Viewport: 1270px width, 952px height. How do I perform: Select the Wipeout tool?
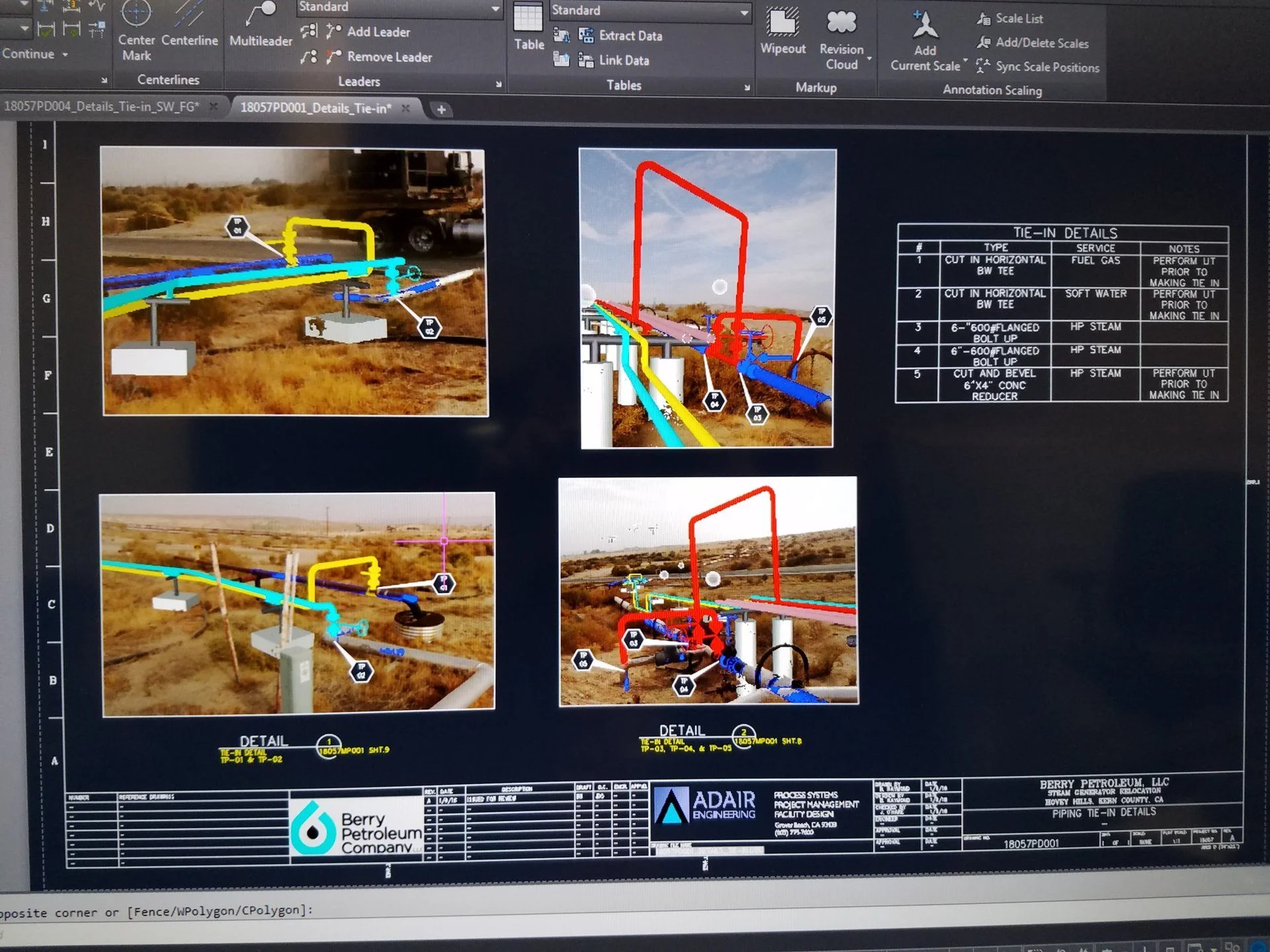click(x=783, y=30)
